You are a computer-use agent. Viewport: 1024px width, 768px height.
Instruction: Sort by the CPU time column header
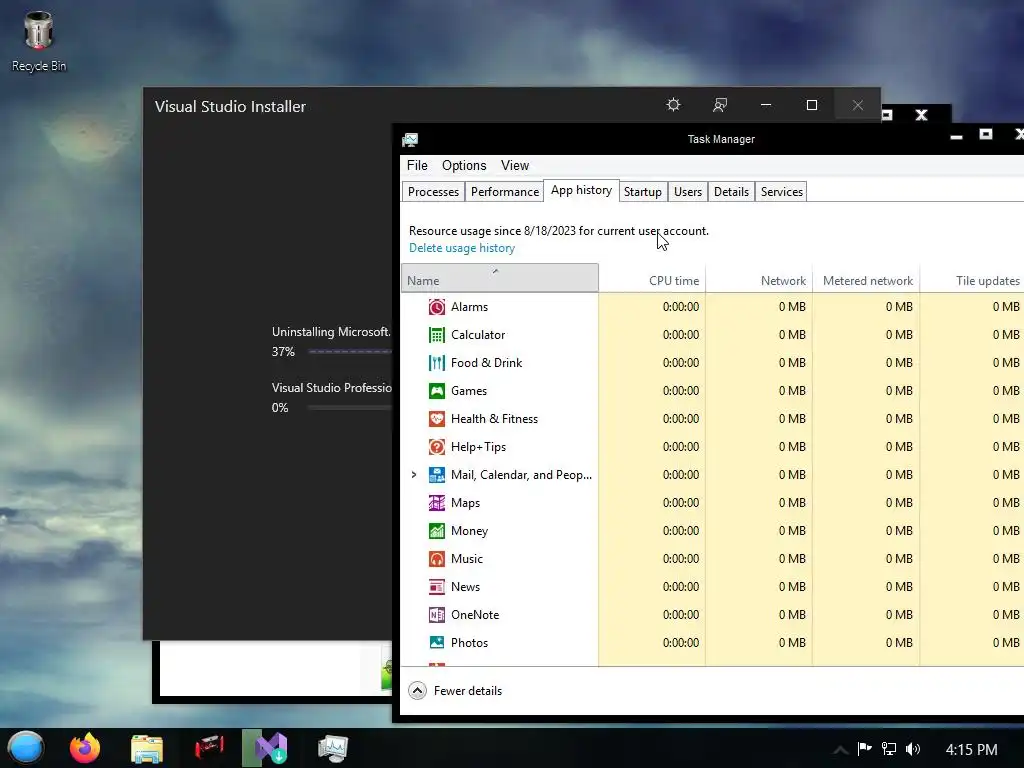652,279
